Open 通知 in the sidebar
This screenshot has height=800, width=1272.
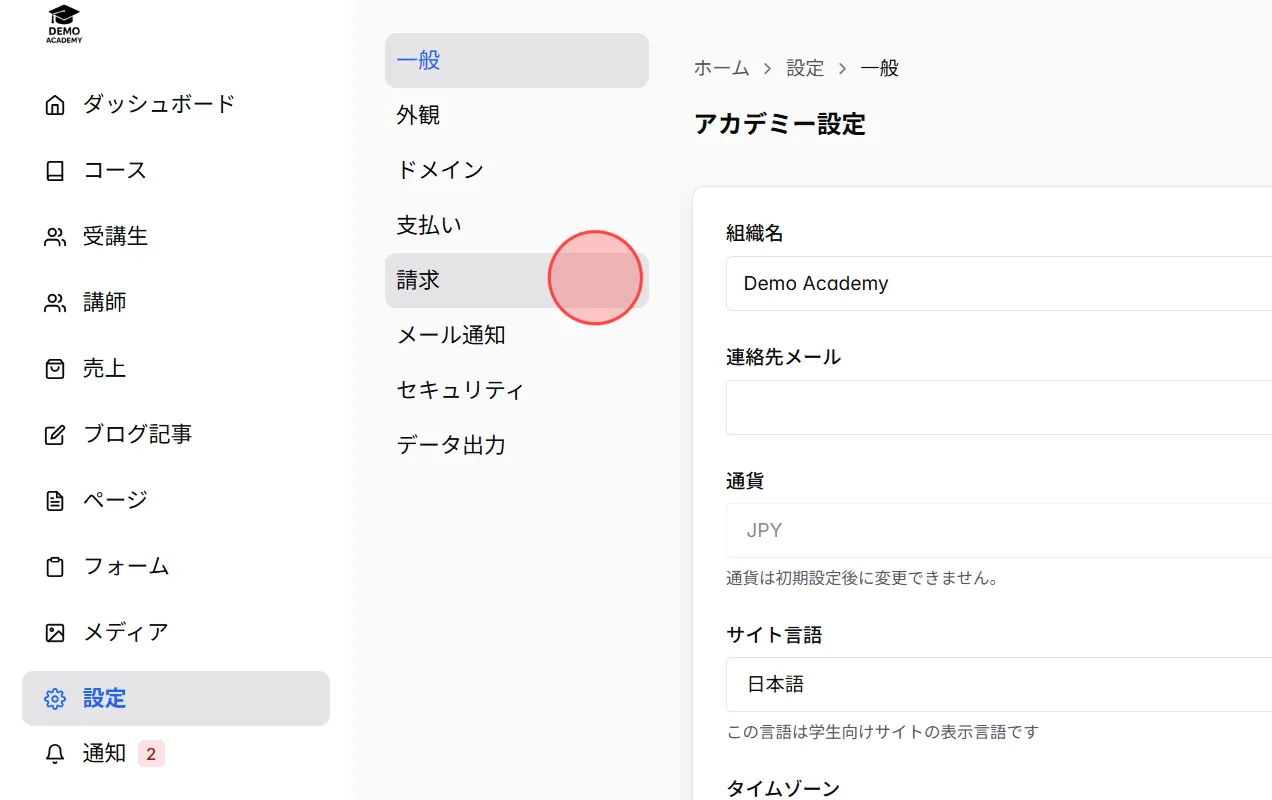176,754
